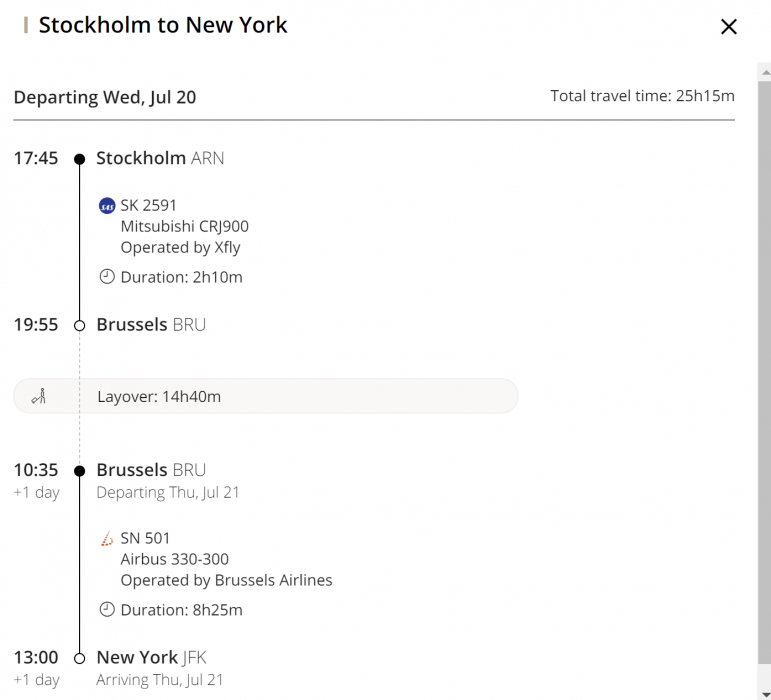Click the SAS airline logo icon
771x700 pixels.
tap(107, 206)
